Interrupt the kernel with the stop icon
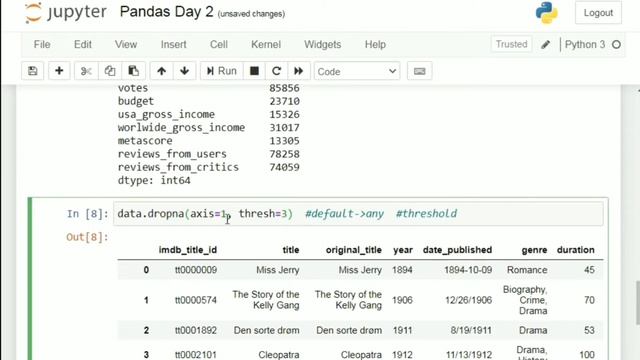Viewport: 640px width, 360px height. pyautogui.click(x=254, y=71)
